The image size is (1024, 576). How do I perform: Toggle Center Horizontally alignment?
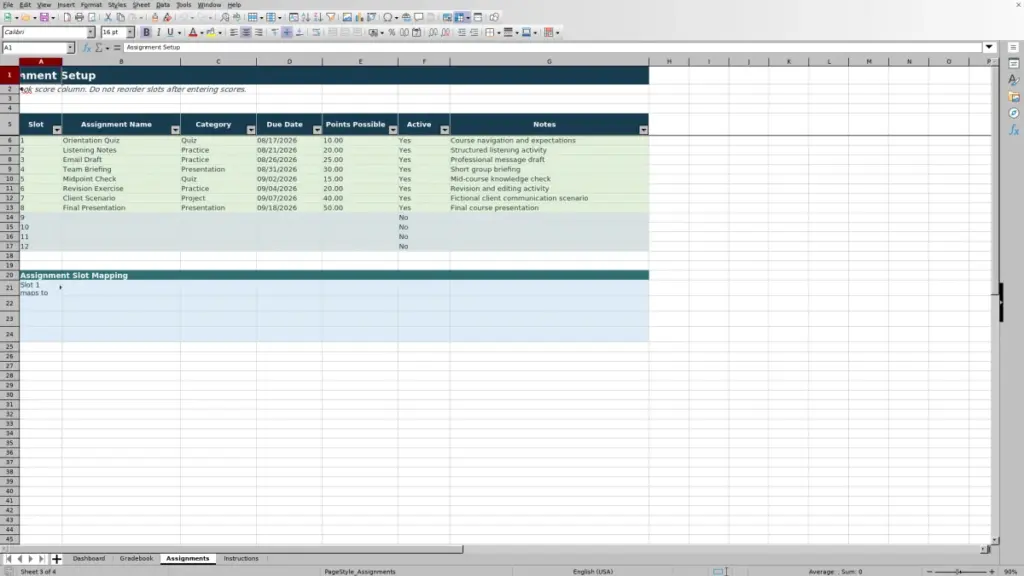(x=246, y=32)
